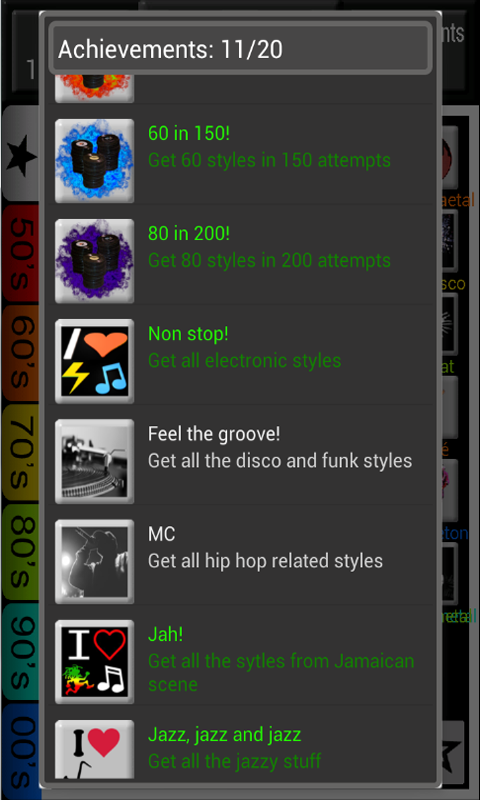Tap the purple flame vinyl stack icon
Viewport: 480px width, 800px height.
coord(94,261)
